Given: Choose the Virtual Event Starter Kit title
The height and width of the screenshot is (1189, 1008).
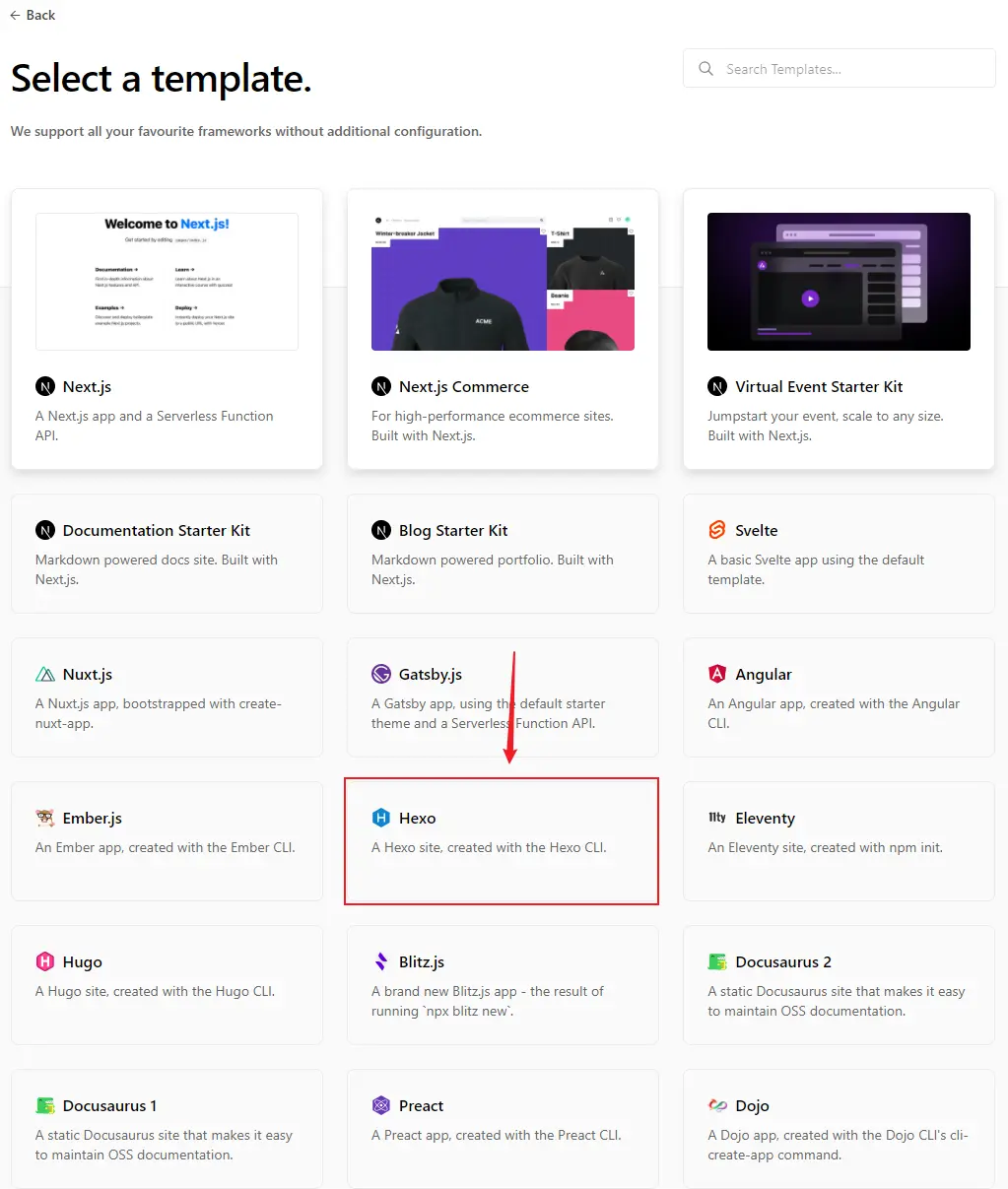Looking at the screenshot, I should point(819,386).
